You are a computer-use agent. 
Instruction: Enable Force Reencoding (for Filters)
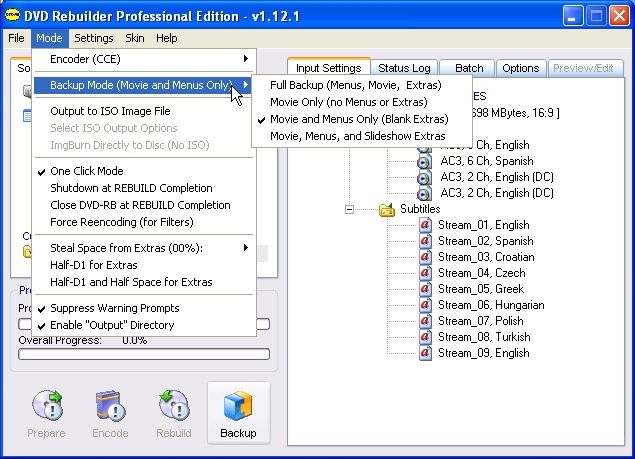click(144, 222)
